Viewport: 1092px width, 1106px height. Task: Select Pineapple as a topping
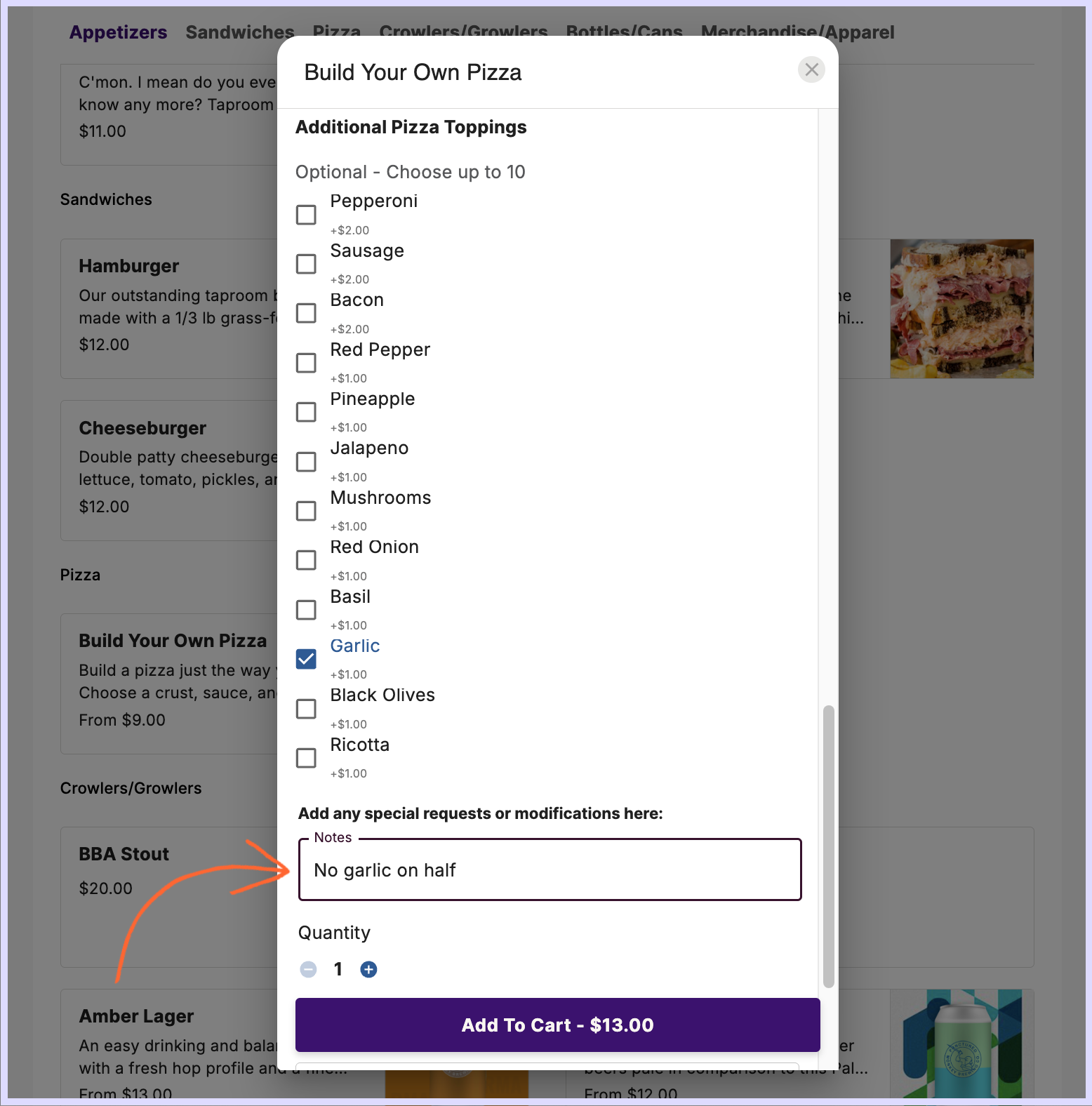[x=306, y=412]
